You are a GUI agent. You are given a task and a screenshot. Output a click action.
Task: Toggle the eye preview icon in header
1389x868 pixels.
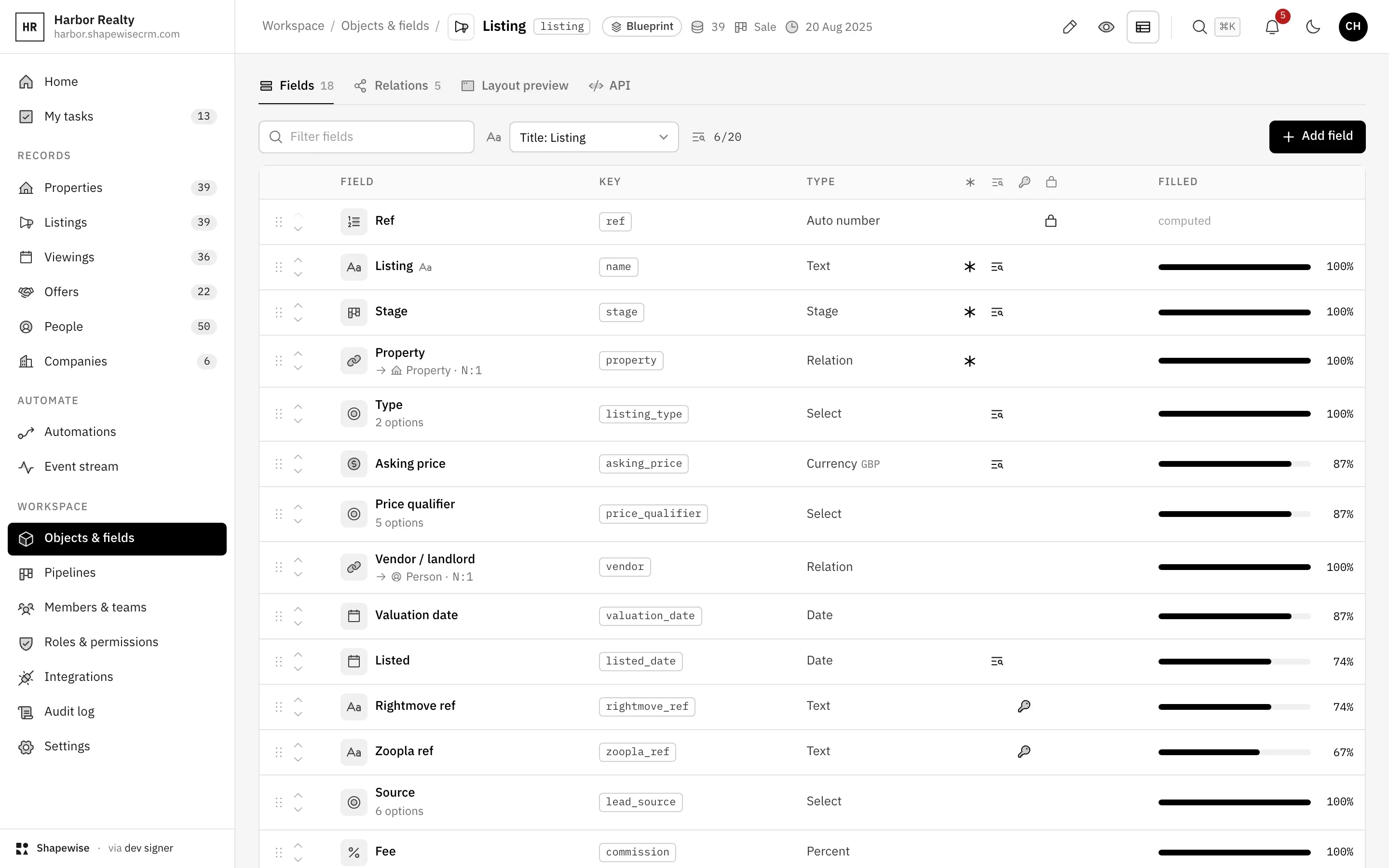pos(1106,27)
